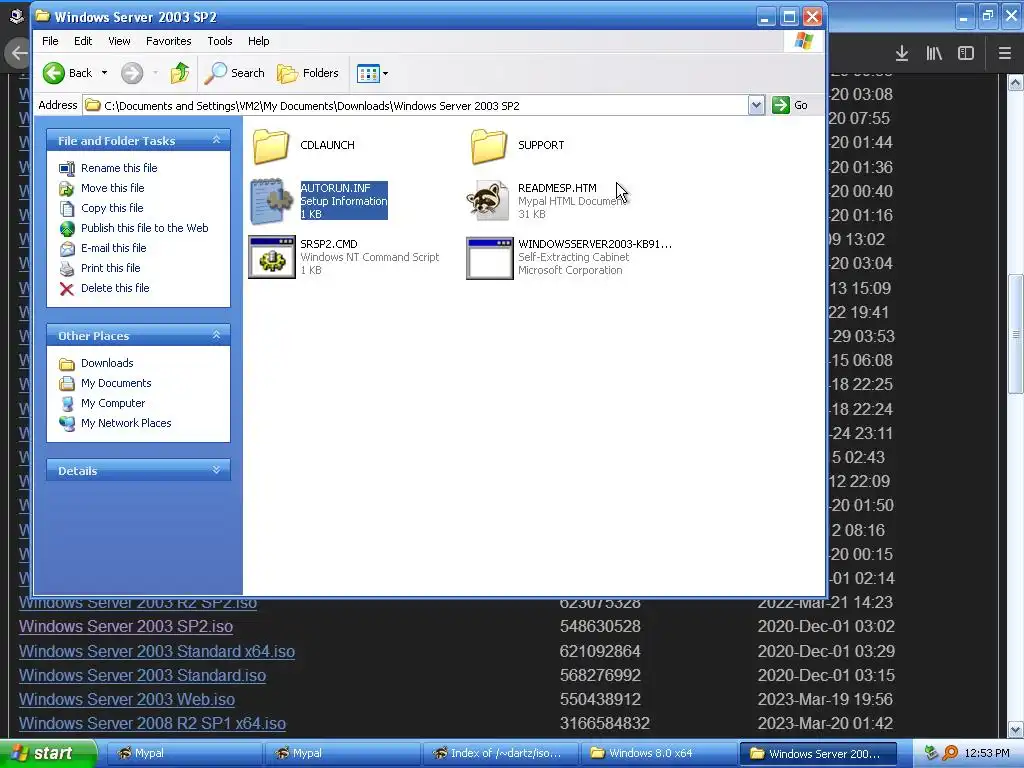Viewport: 1024px width, 768px height.
Task: Open Windows Server 2003 Standard x64.iso link
Action: 157,651
